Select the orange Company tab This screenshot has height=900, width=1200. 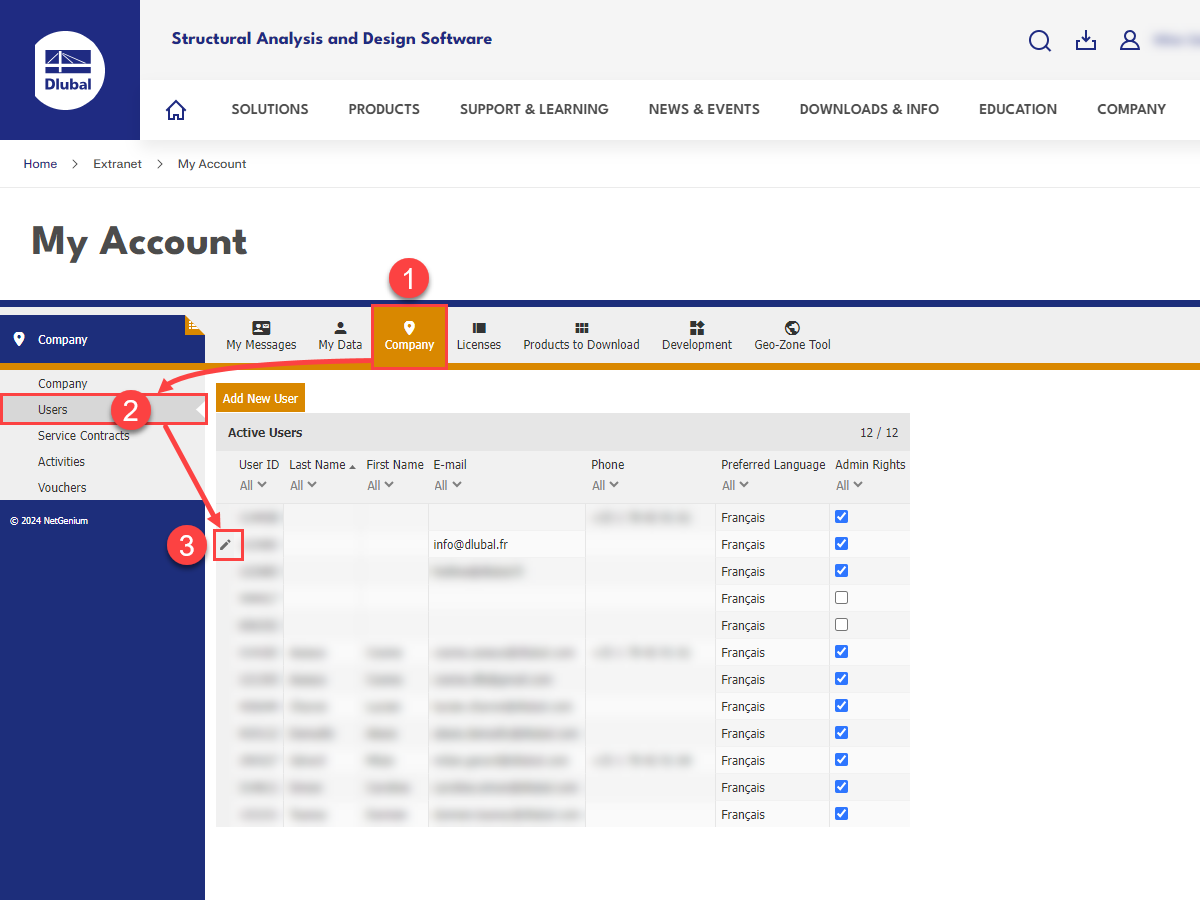pyautogui.click(x=409, y=336)
